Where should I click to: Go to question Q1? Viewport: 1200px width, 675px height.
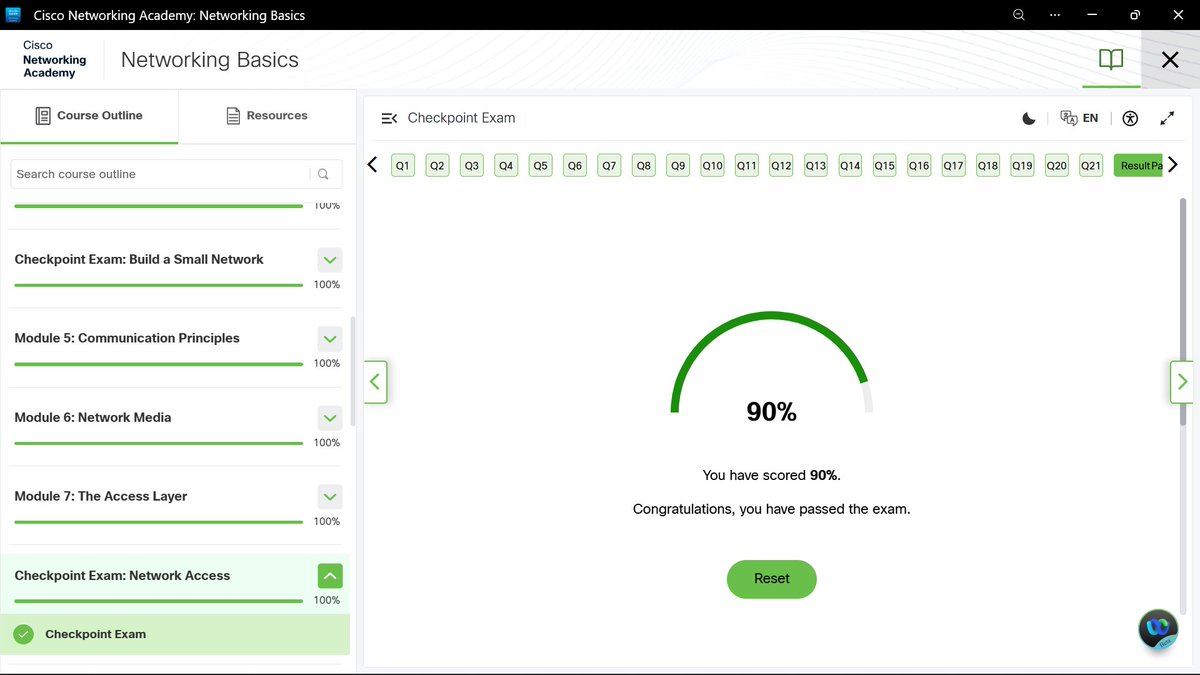[x=403, y=166]
